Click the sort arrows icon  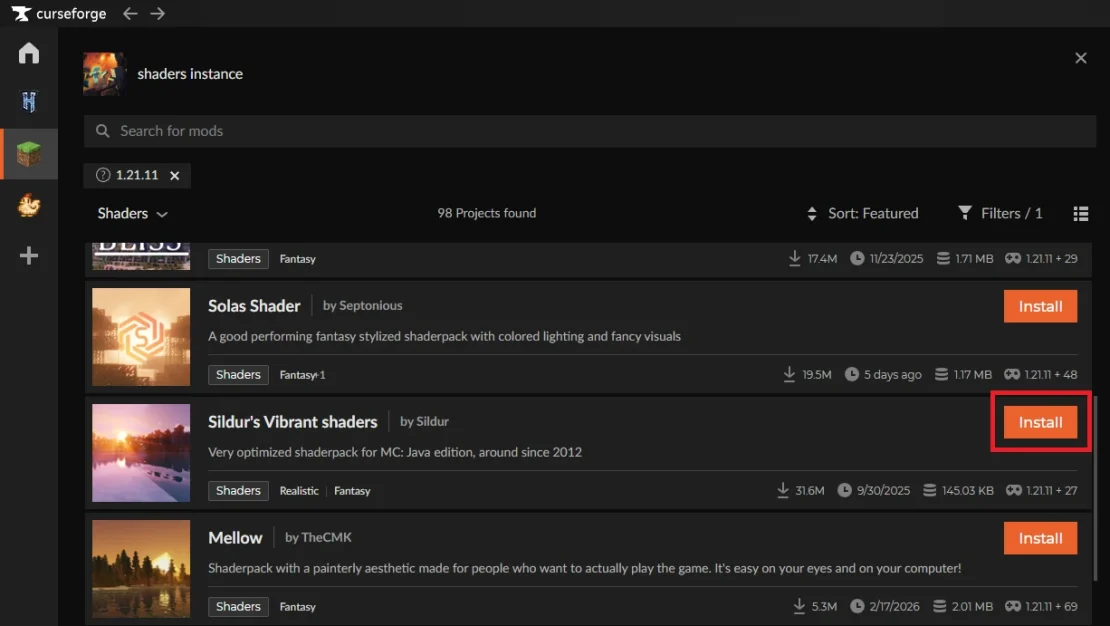point(812,214)
